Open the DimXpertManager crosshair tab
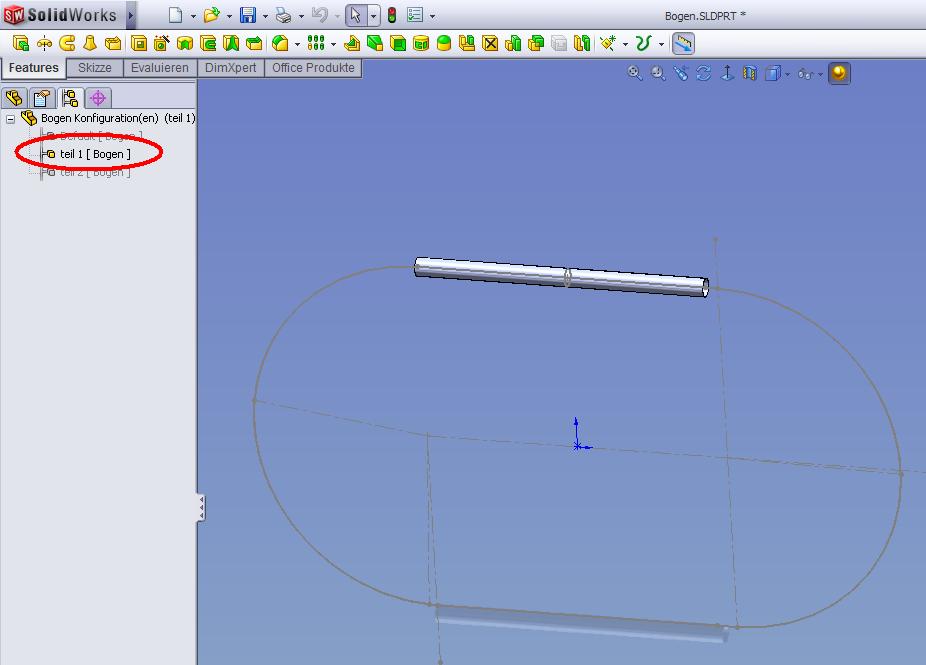Screen dimensions: 926x665 97,98
